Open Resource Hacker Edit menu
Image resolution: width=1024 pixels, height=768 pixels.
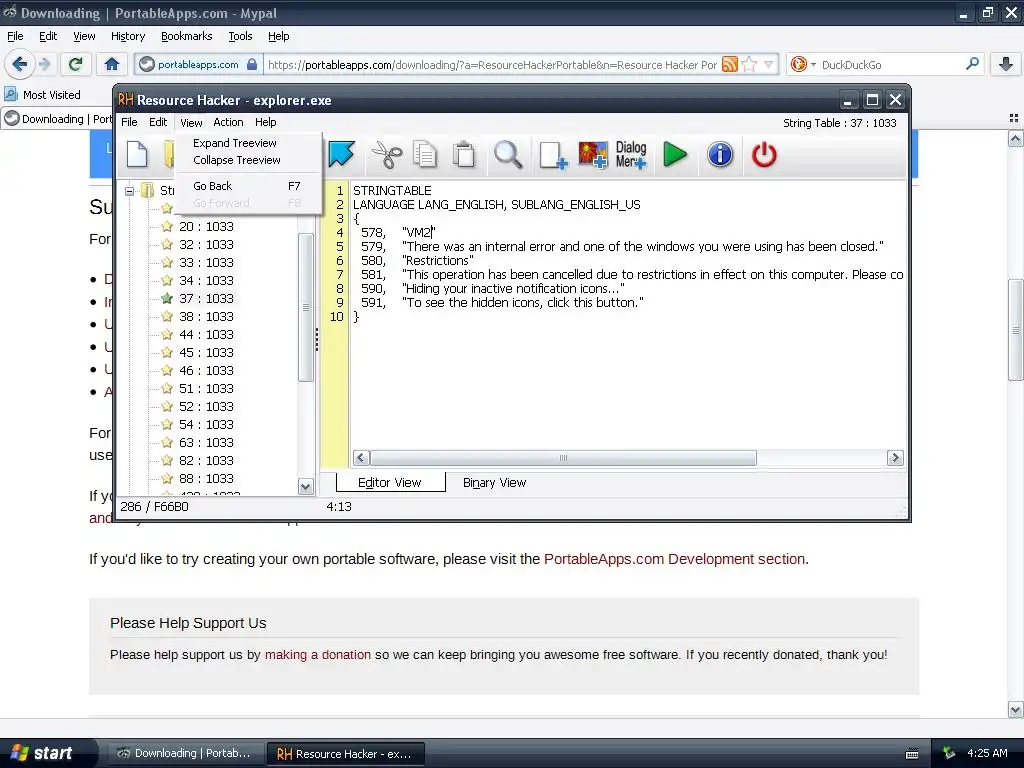(x=158, y=122)
